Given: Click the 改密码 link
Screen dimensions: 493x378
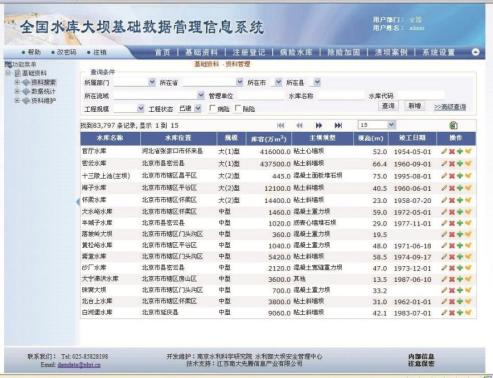Looking at the screenshot, I should tap(66, 52).
